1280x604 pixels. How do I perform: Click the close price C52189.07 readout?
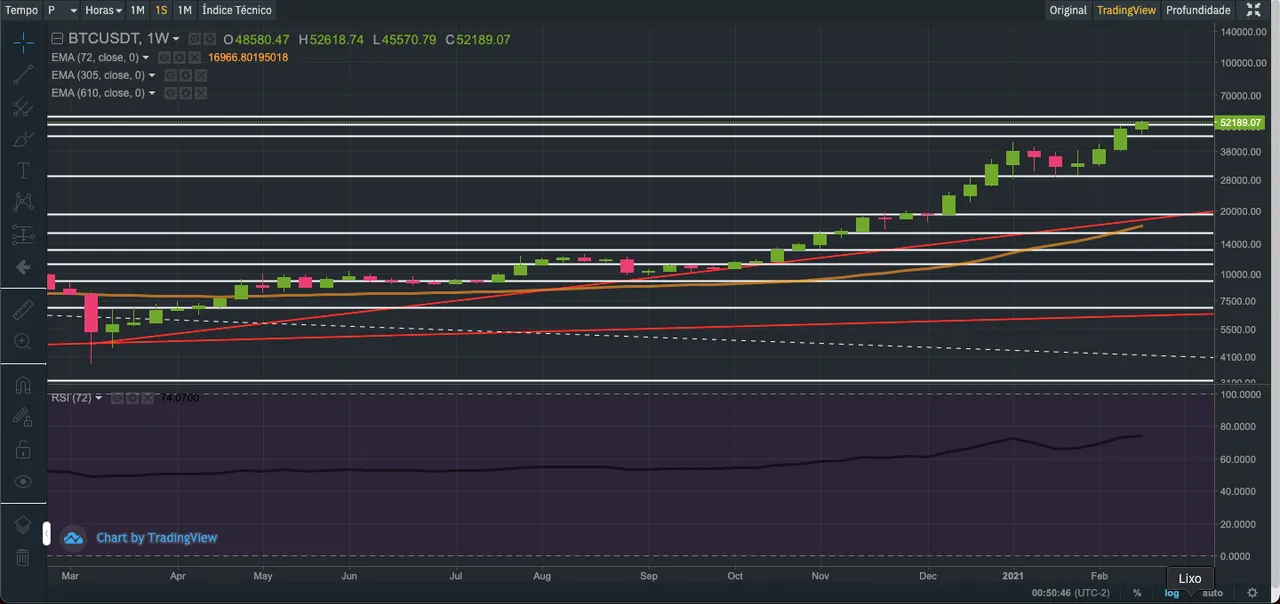click(478, 40)
